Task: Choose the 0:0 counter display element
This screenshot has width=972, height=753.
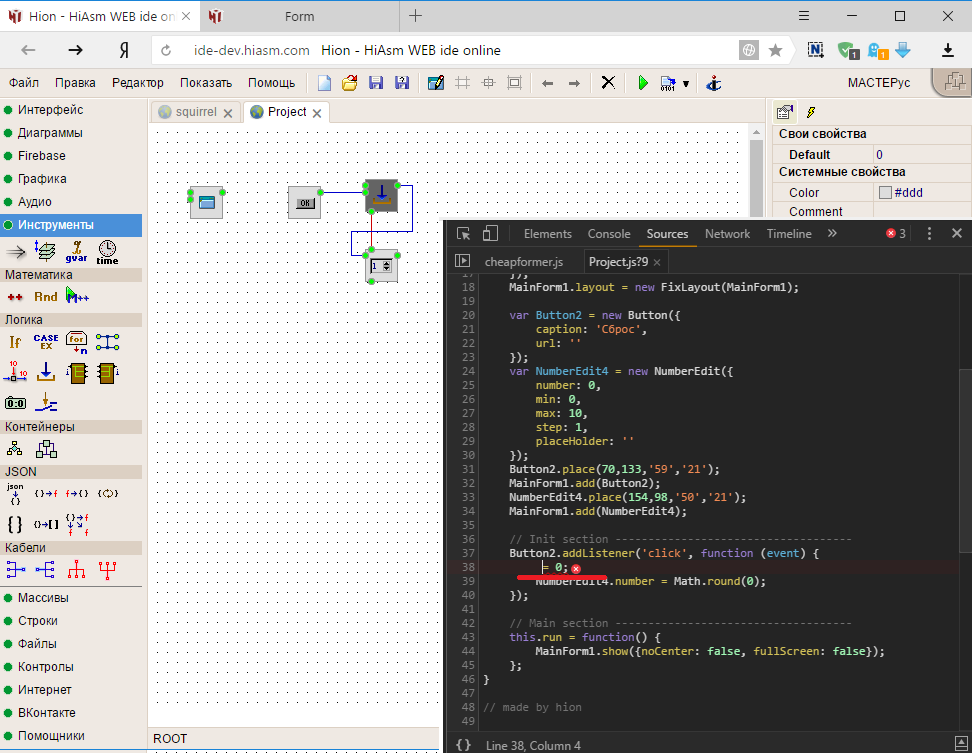Action: 15,403
